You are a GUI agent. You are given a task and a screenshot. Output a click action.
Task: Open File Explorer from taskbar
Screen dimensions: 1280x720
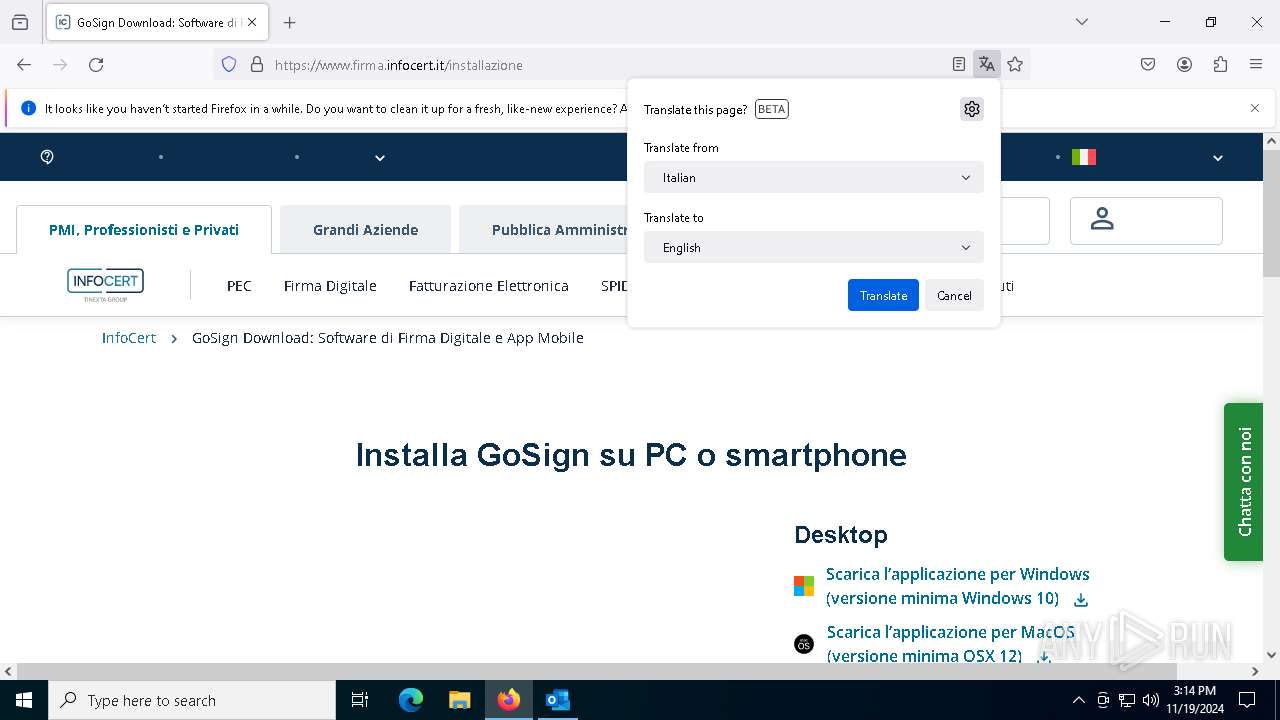(459, 700)
